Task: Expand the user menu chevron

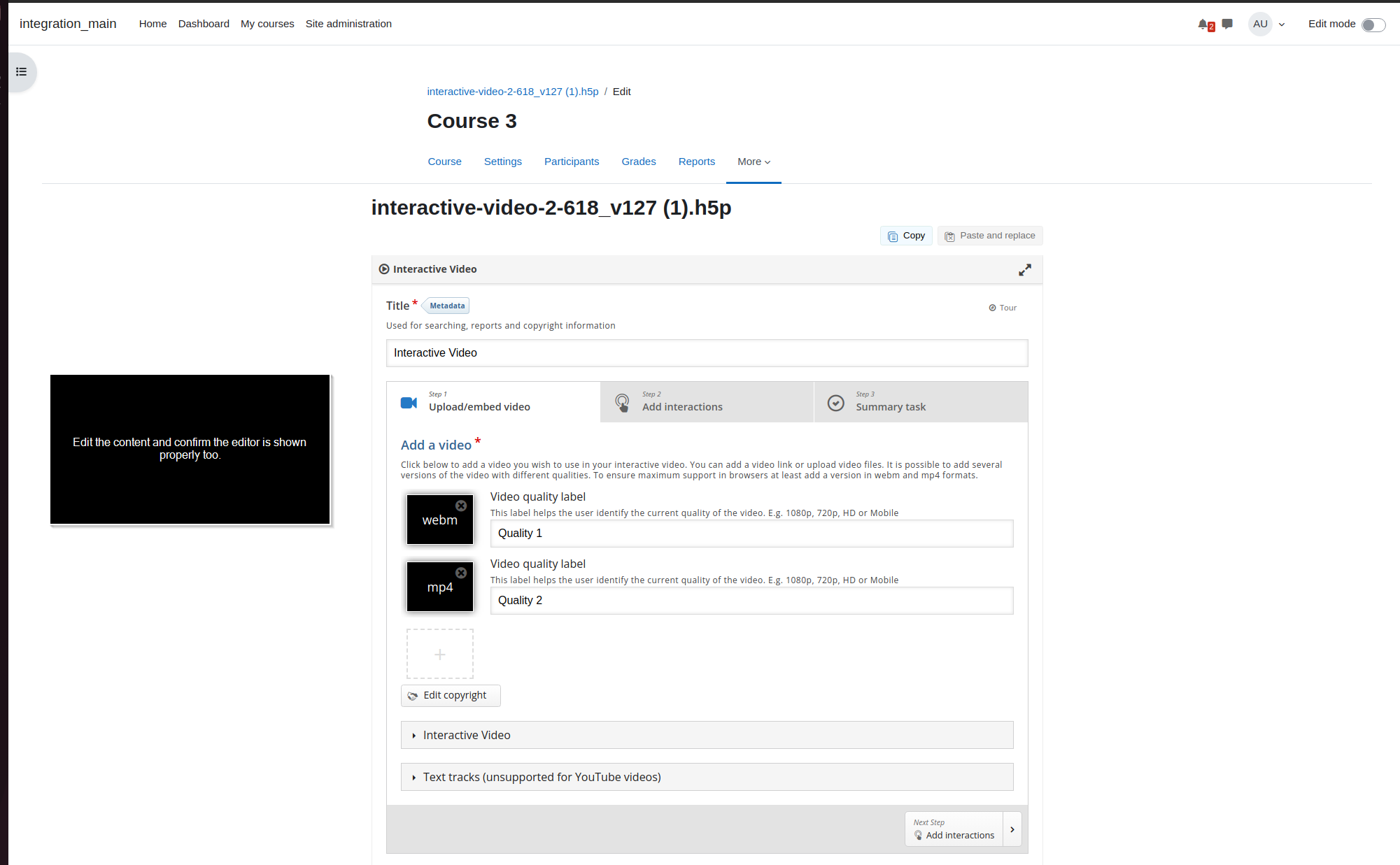Action: [x=1282, y=24]
